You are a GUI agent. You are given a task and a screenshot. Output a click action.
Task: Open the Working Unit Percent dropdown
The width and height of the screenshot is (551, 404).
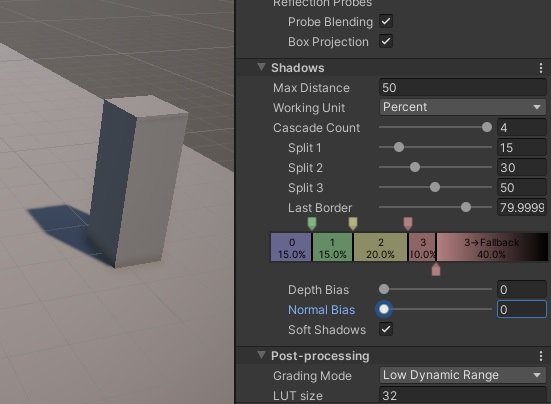(463, 107)
